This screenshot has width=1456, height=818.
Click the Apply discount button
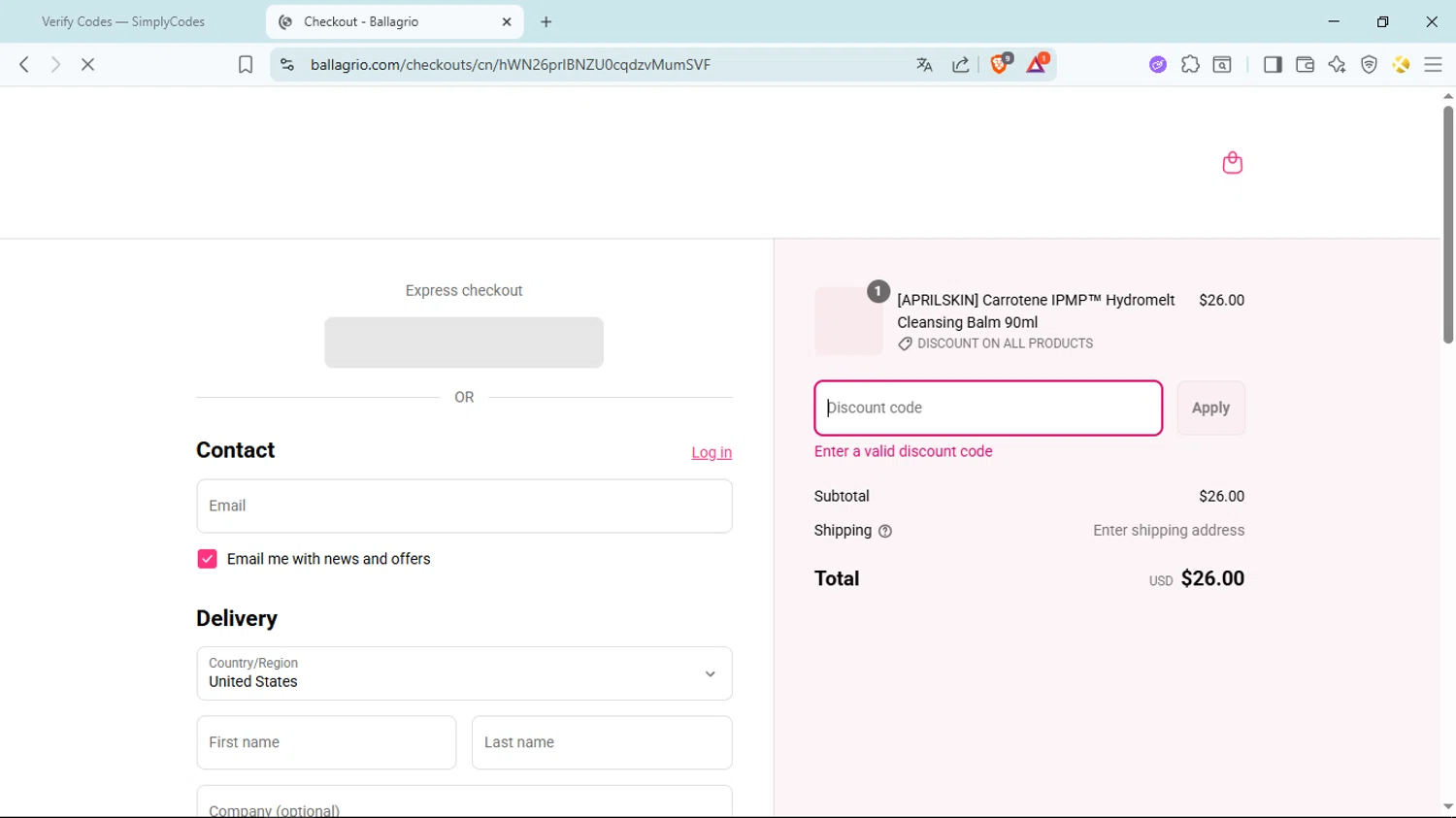click(1210, 408)
